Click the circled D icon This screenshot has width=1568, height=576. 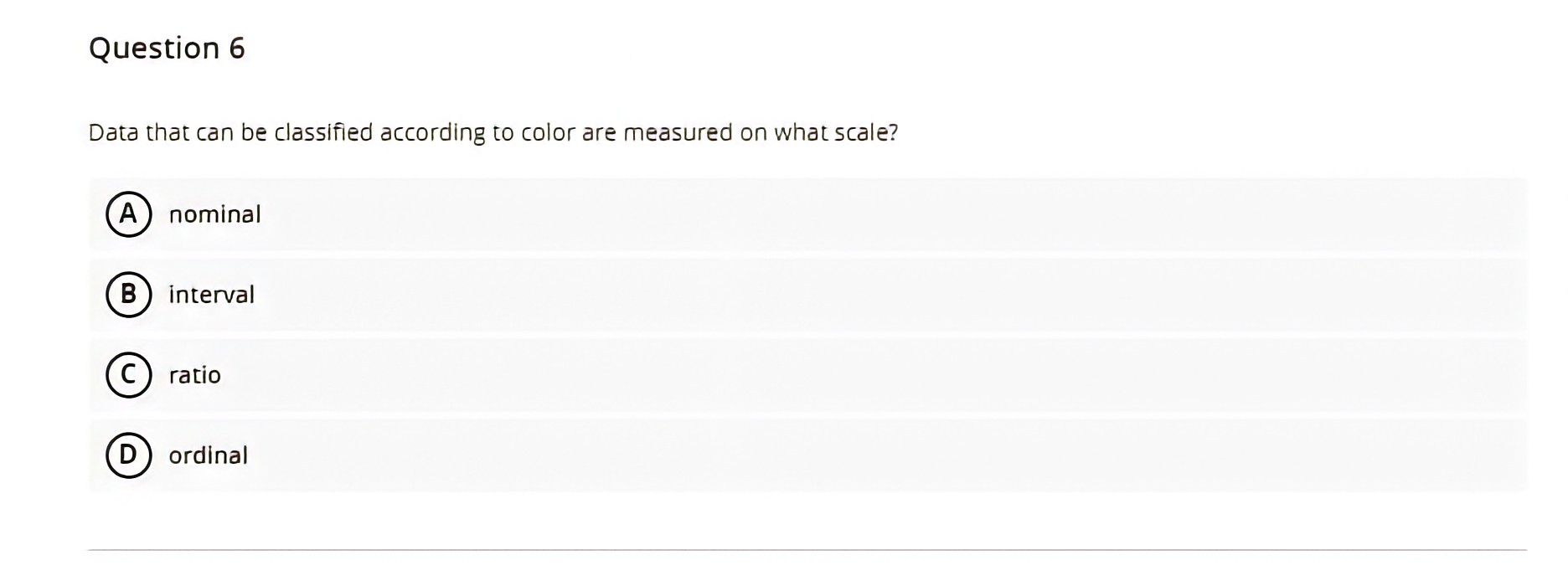[x=127, y=455]
